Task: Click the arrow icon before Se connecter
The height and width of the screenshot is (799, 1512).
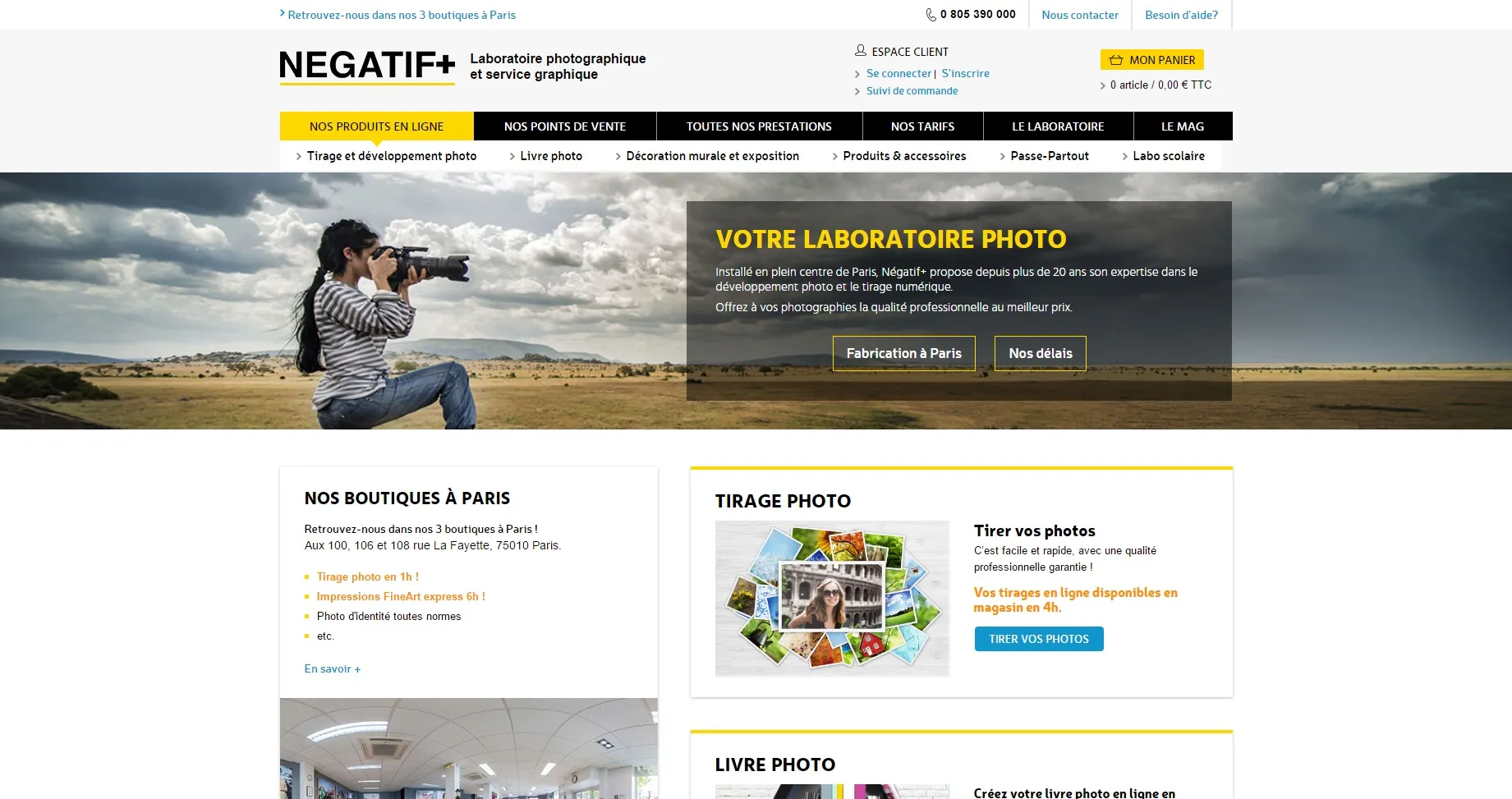Action: coord(857,74)
